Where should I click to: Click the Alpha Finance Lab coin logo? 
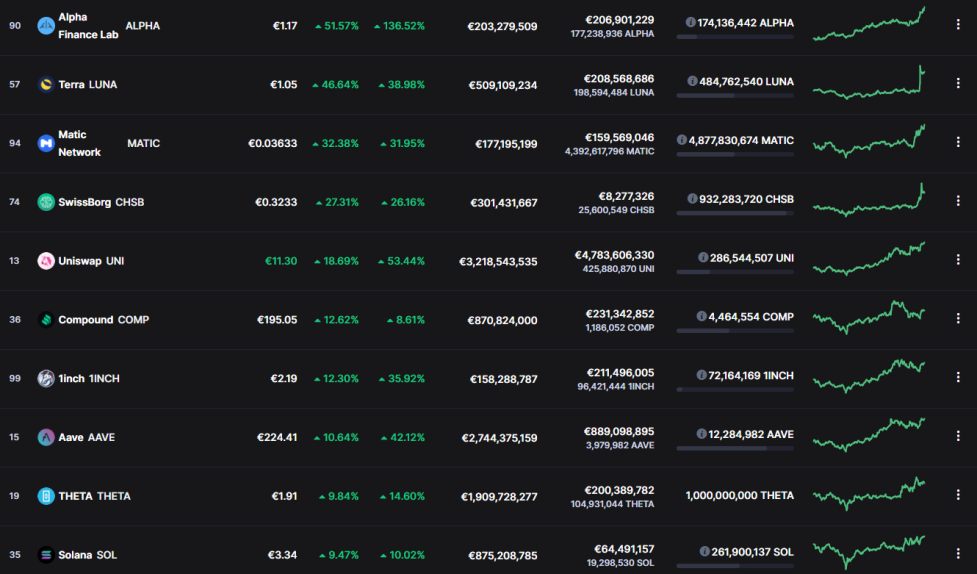pyautogui.click(x=45, y=26)
